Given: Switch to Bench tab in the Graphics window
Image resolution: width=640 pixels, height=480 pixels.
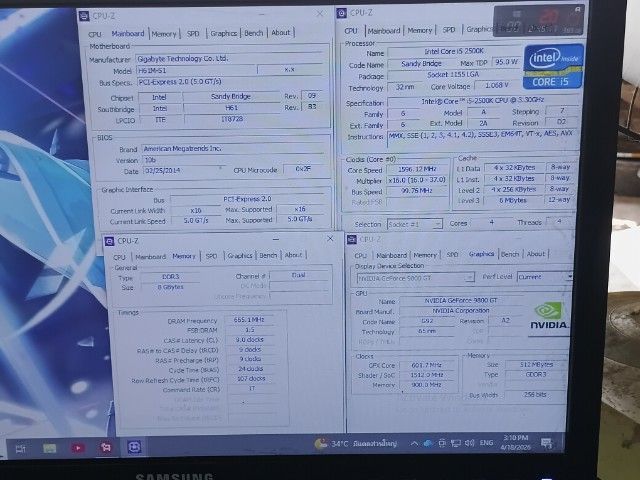Looking at the screenshot, I should pyautogui.click(x=510, y=254).
